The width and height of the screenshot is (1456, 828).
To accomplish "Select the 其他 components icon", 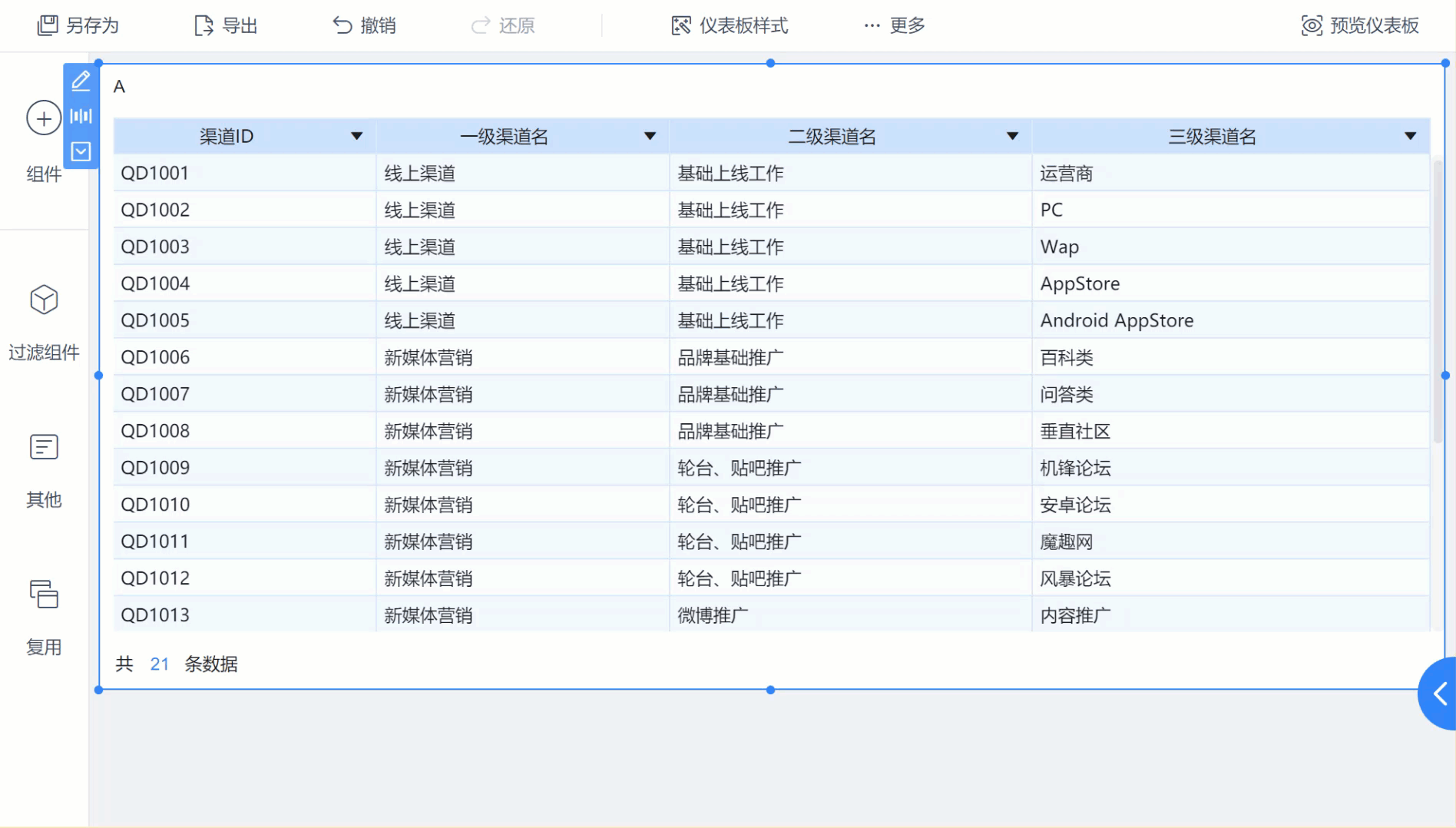I will click(x=43, y=447).
